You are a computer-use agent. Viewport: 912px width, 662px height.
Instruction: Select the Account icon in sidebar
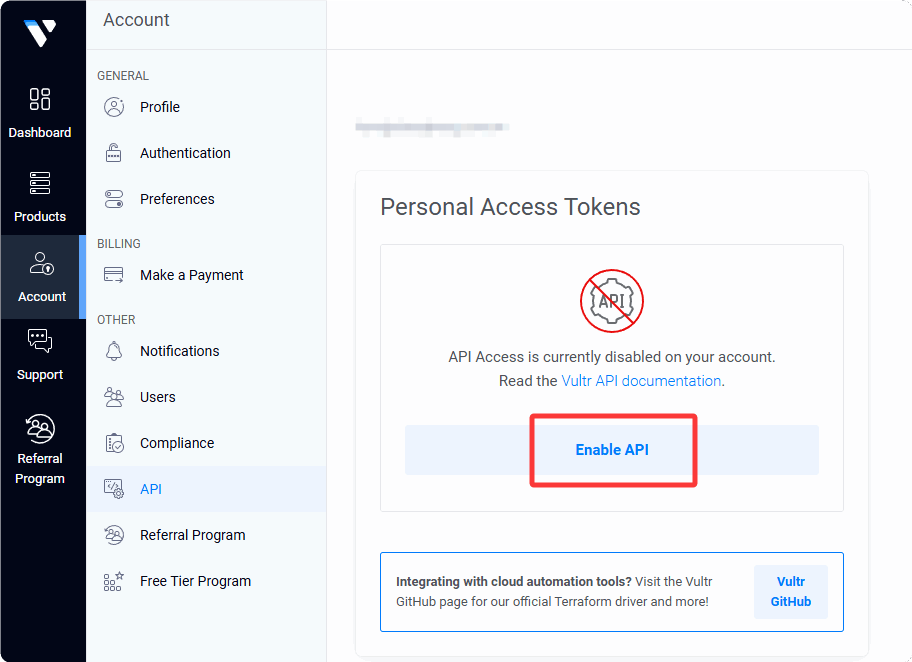[41, 264]
